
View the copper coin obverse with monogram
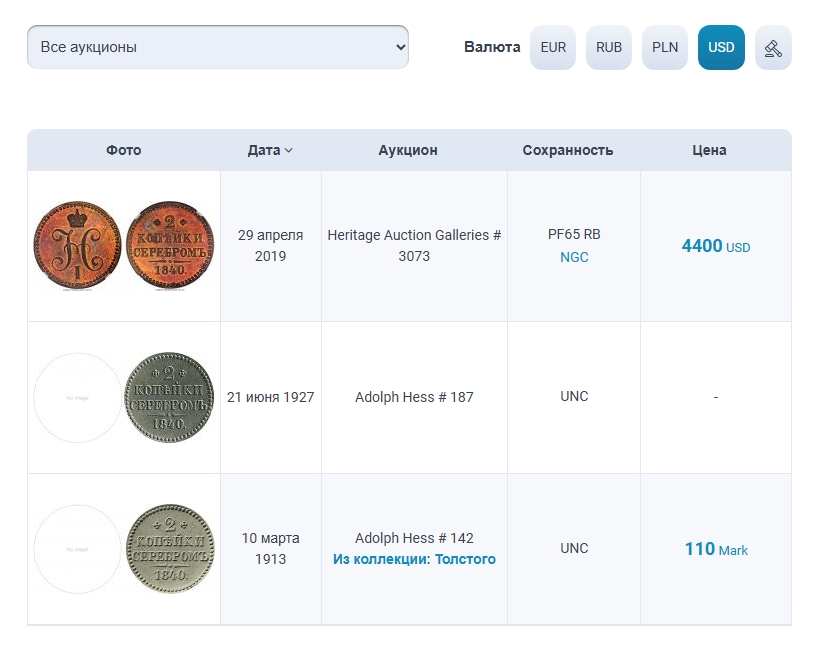click(78, 246)
